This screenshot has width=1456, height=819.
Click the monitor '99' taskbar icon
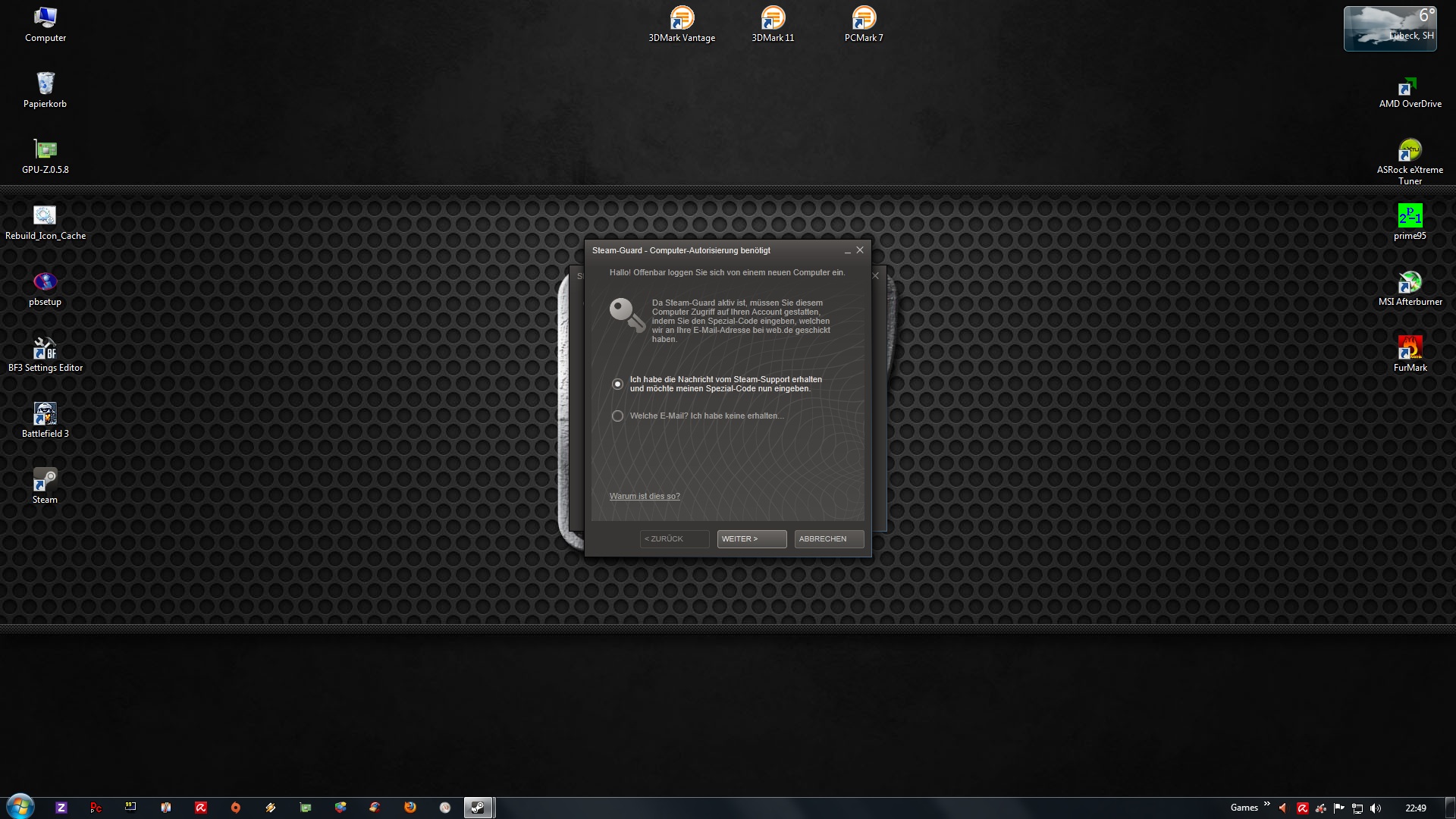pyautogui.click(x=131, y=808)
